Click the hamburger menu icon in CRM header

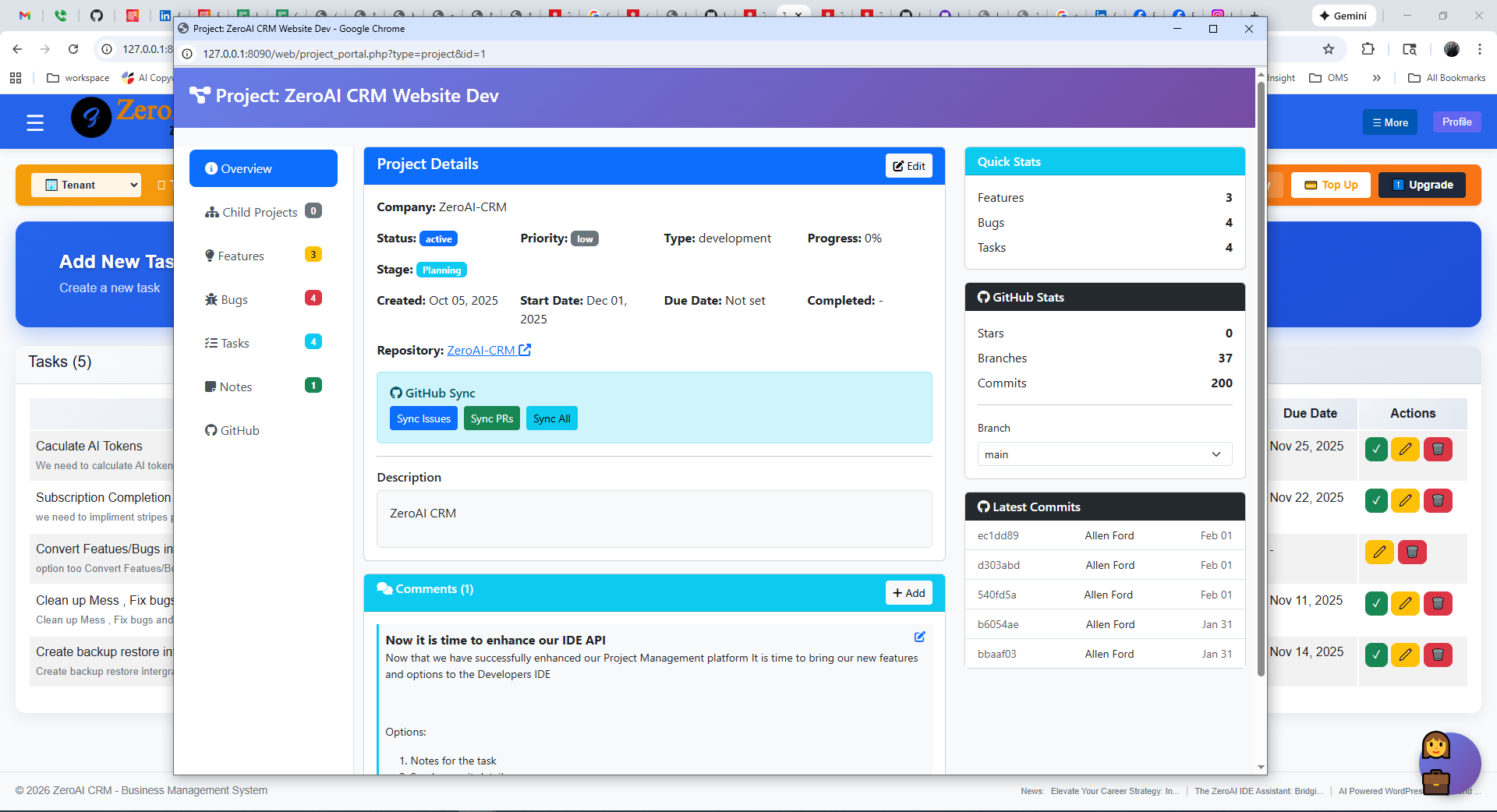tap(35, 122)
